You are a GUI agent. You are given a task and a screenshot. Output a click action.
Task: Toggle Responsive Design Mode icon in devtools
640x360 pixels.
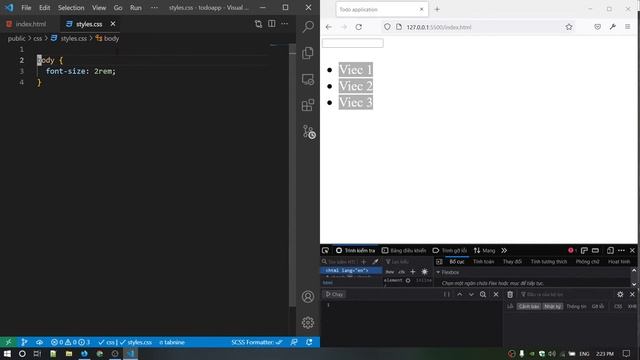tap(610, 250)
